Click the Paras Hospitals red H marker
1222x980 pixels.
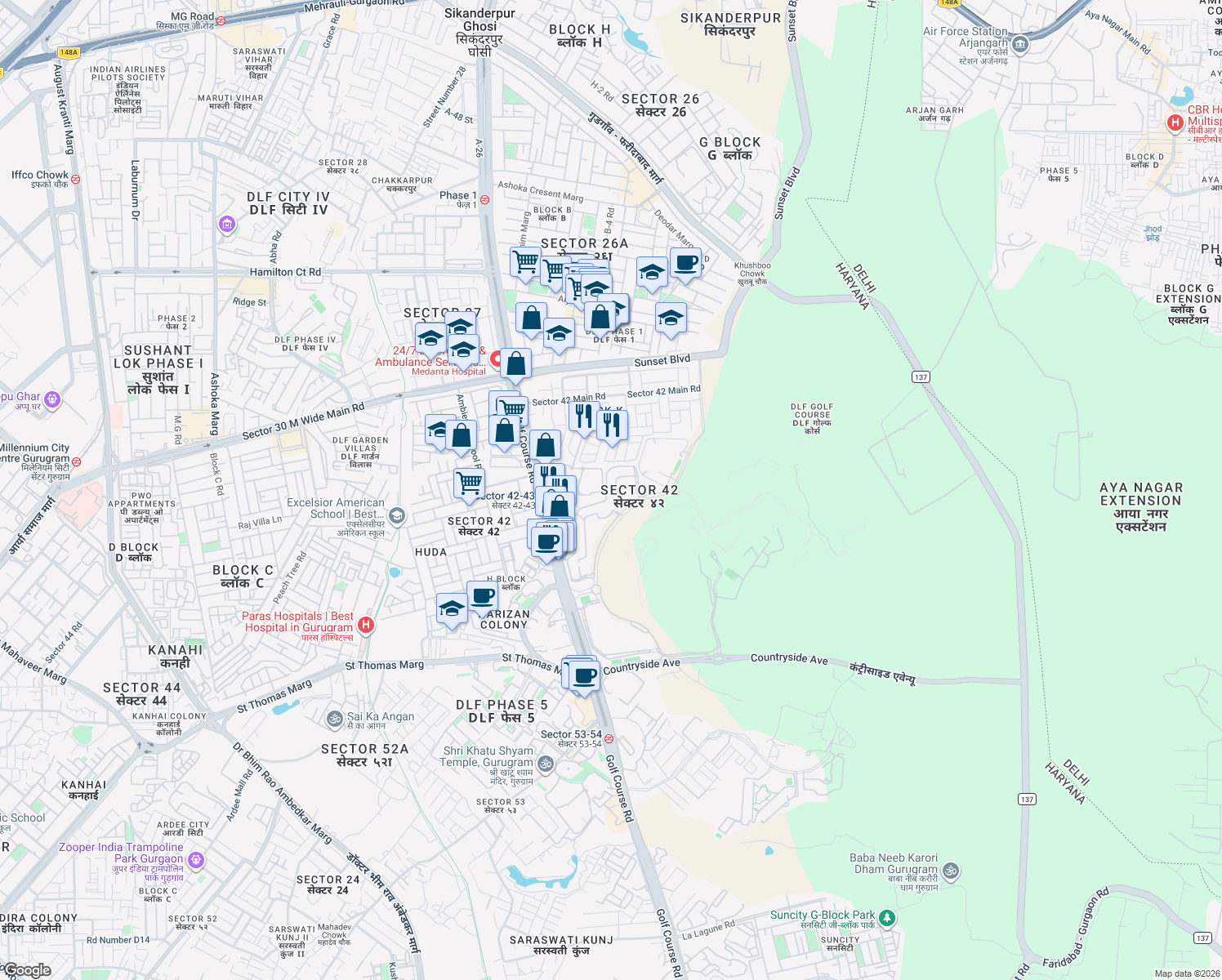point(367,623)
